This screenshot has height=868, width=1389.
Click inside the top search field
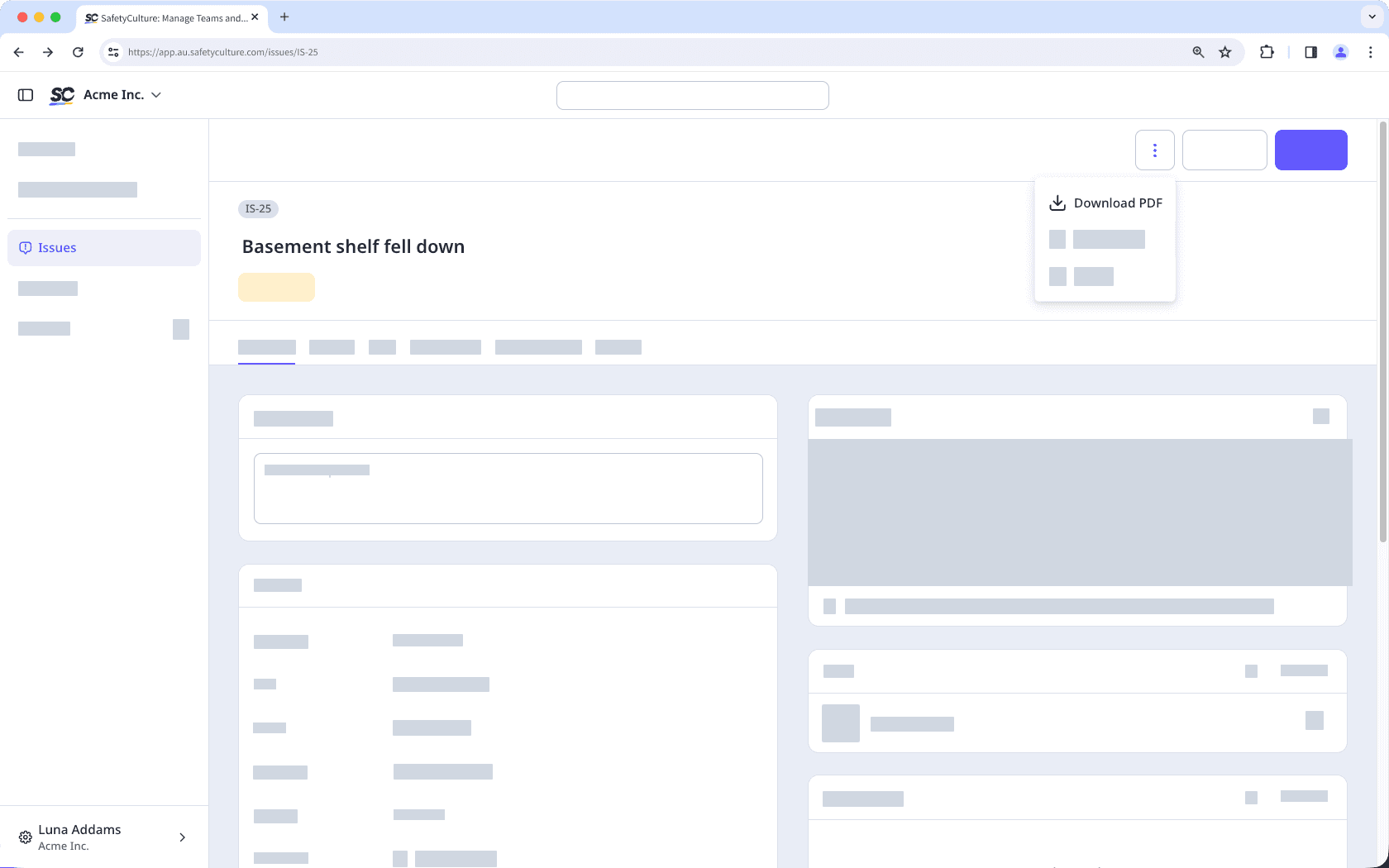pyautogui.click(x=693, y=95)
